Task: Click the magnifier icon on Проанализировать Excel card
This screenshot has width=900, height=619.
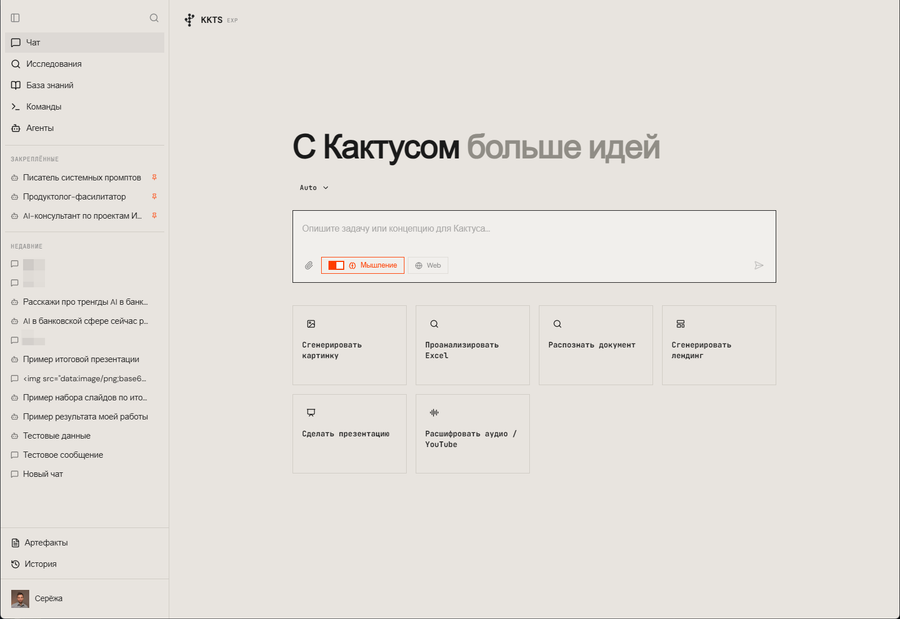Action: [x=435, y=324]
